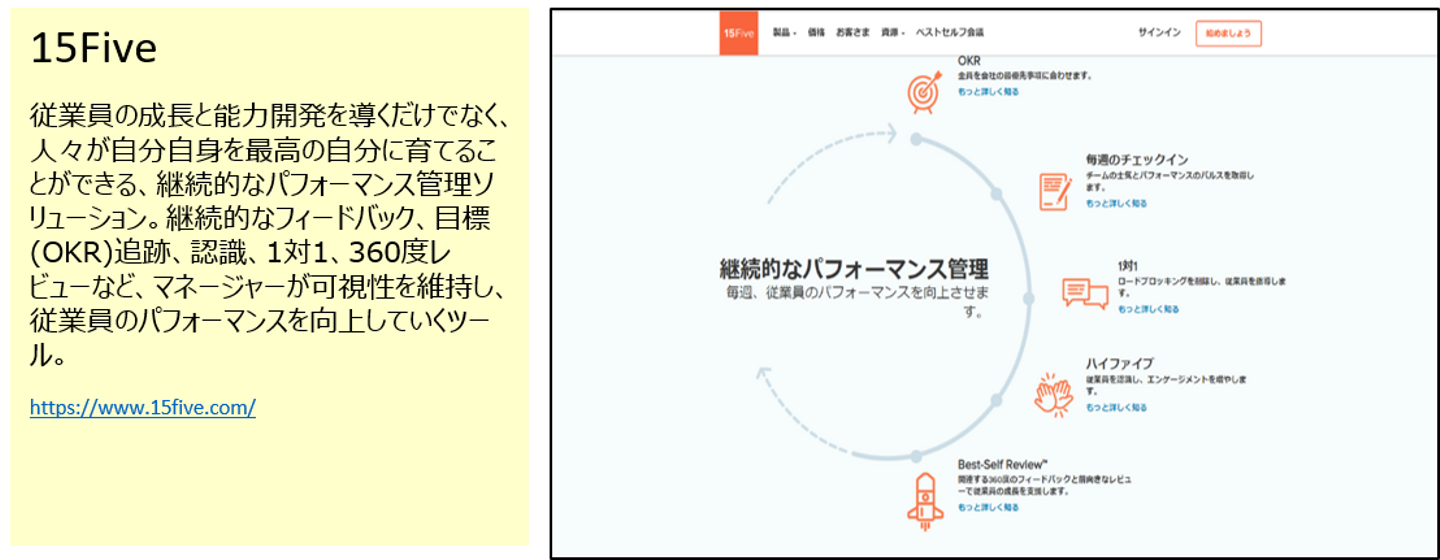This screenshot has height=560, width=1440.
Task: Click the orange 15Five logo
Action: (x=738, y=32)
